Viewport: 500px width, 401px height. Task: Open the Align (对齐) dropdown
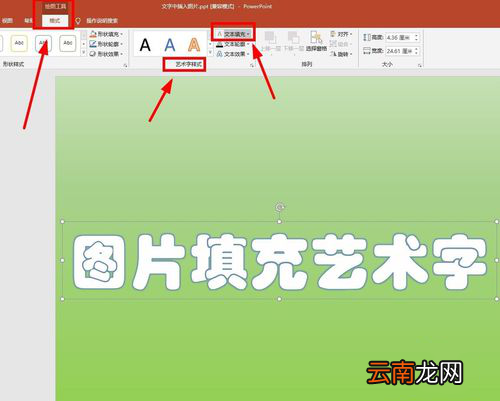tap(342, 34)
